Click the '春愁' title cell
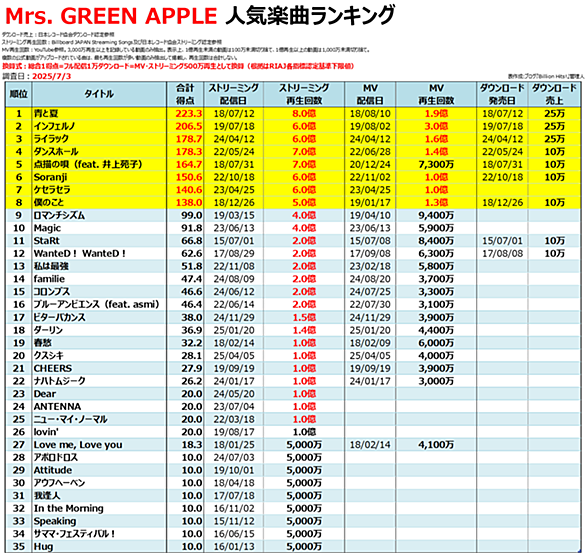586x553 pixels. pos(99,343)
